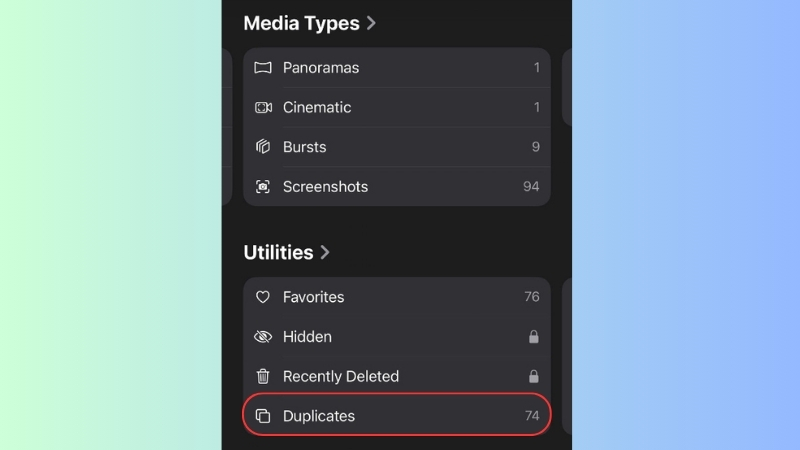Tap the lock icon on Hidden
This screenshot has height=450, width=800.
tap(533, 337)
